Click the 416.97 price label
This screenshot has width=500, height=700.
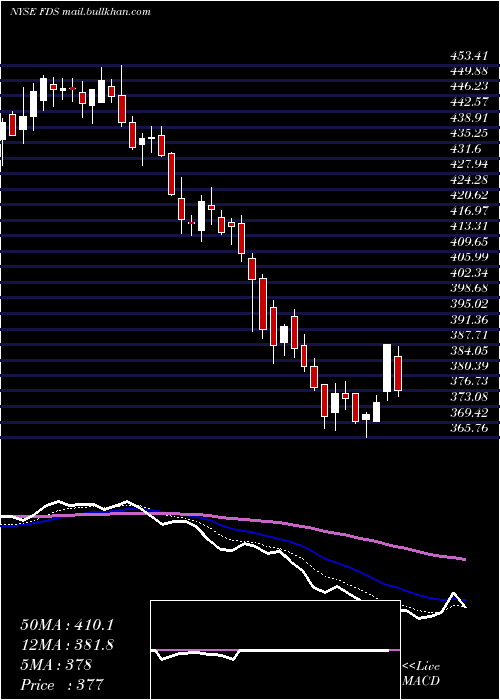tap(469, 210)
